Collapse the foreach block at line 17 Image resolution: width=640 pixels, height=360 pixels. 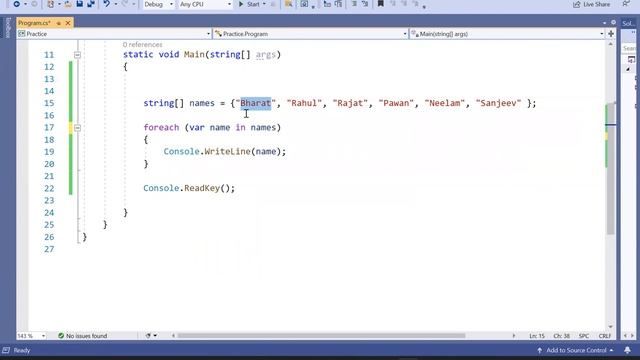(77, 128)
